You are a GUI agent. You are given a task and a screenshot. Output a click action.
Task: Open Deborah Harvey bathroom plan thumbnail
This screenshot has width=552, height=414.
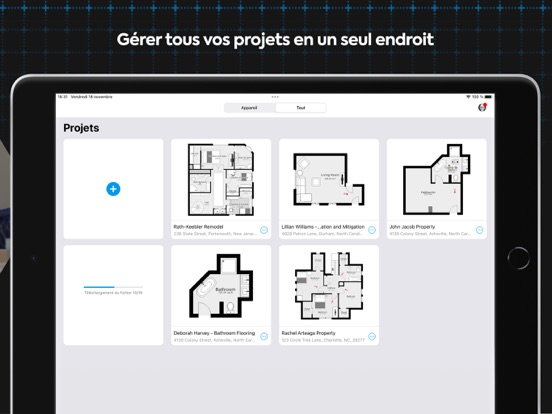click(x=221, y=286)
